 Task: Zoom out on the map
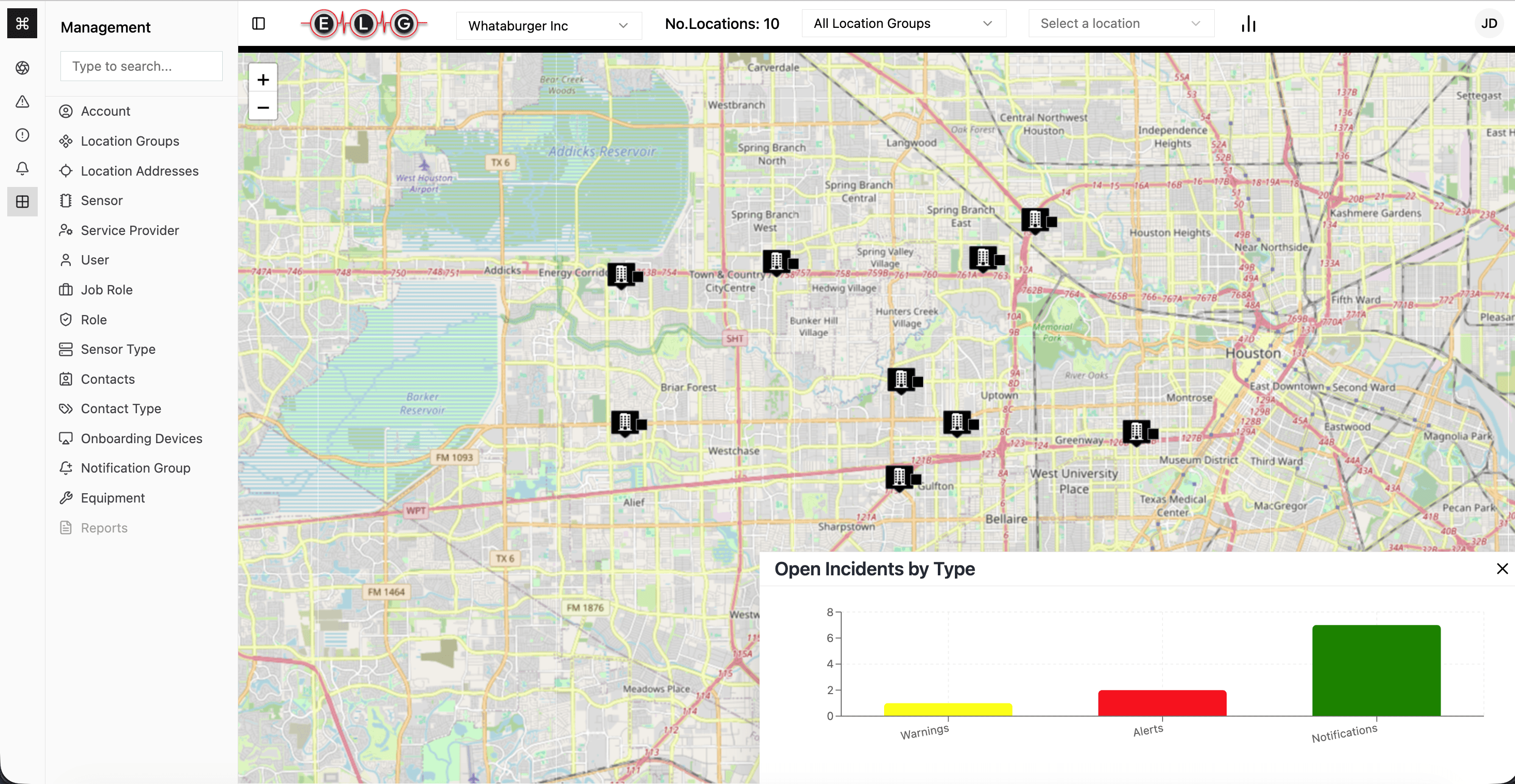pos(263,107)
